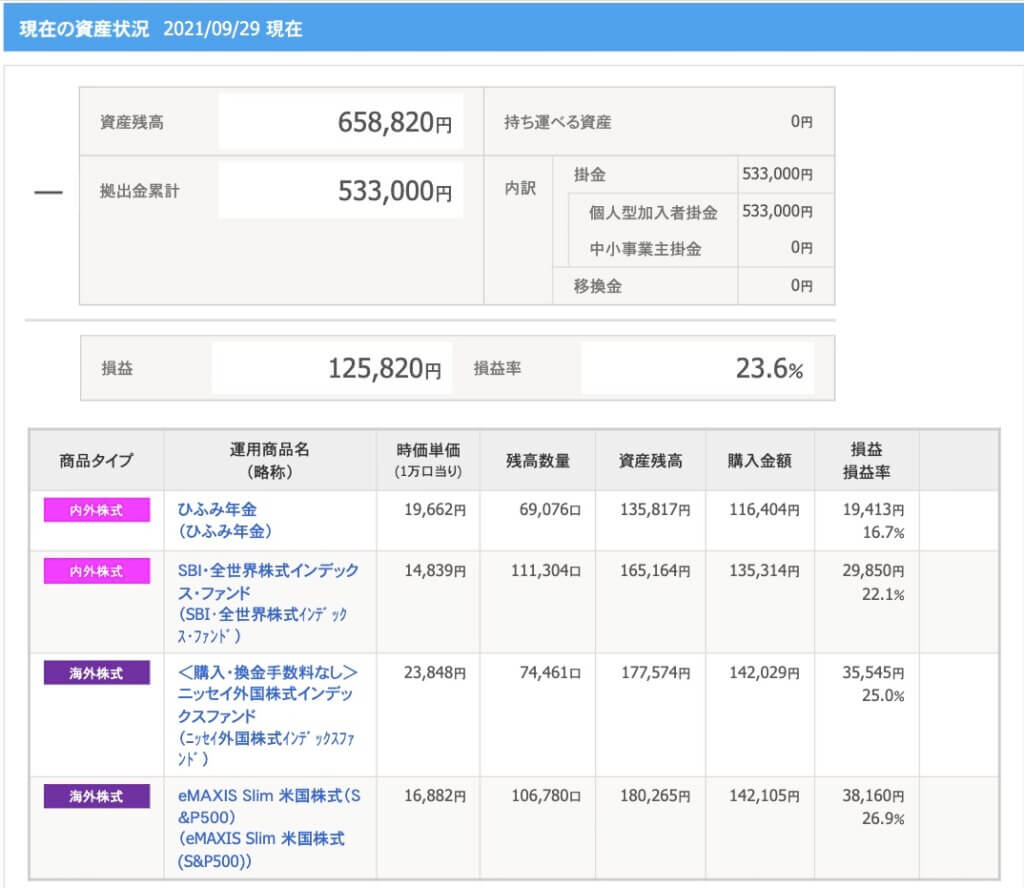Select the unit price 19,662円
The width and height of the screenshot is (1024, 888).
point(435,509)
